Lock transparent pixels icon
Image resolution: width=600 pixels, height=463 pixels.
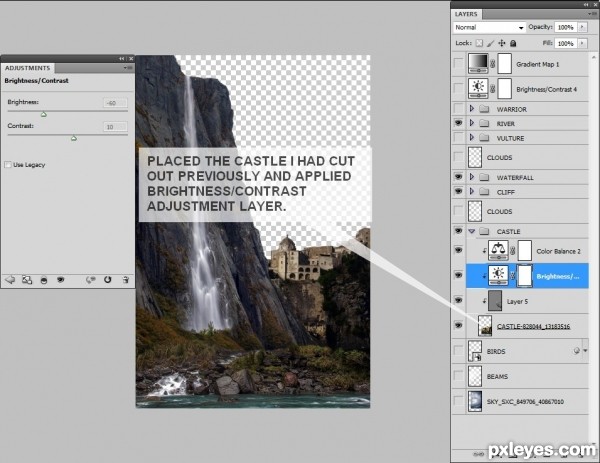click(479, 43)
